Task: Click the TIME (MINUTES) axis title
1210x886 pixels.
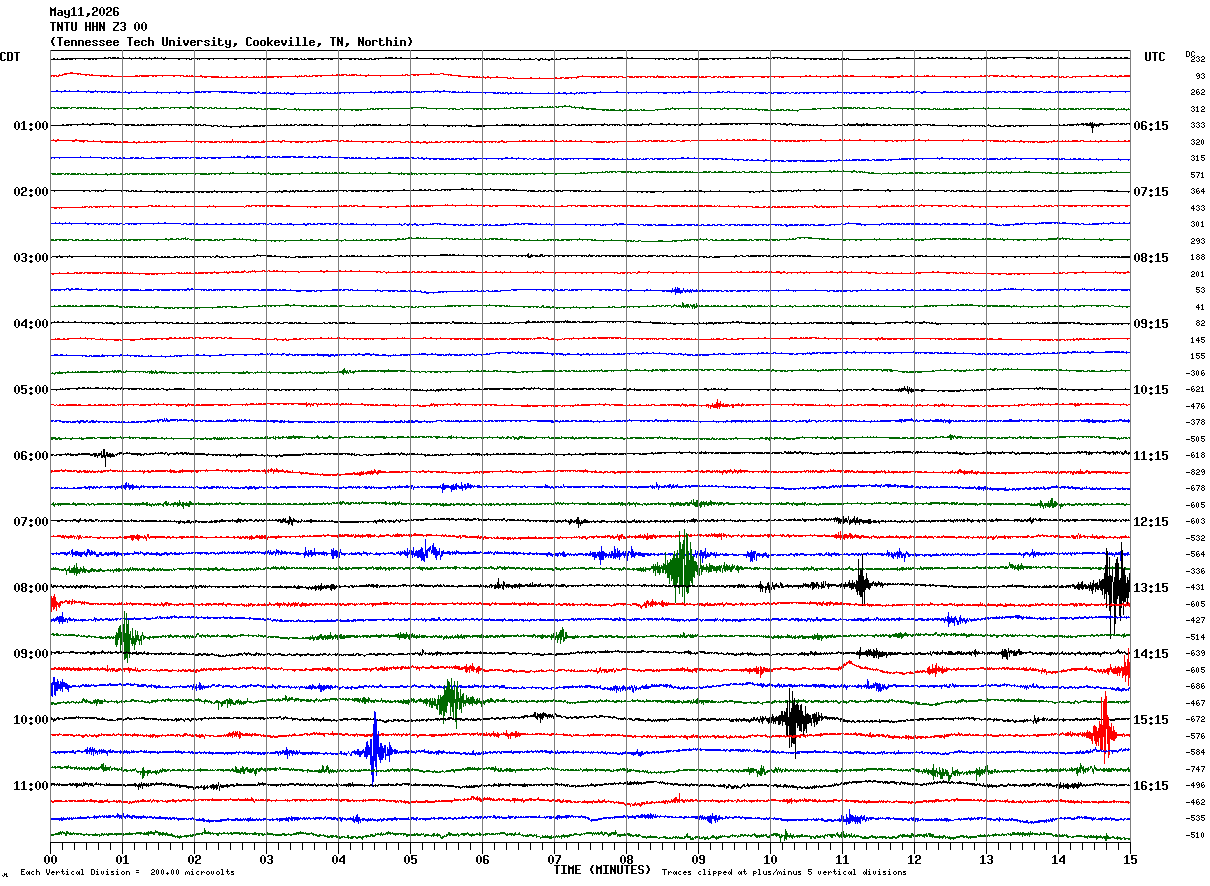Action: 602,870
